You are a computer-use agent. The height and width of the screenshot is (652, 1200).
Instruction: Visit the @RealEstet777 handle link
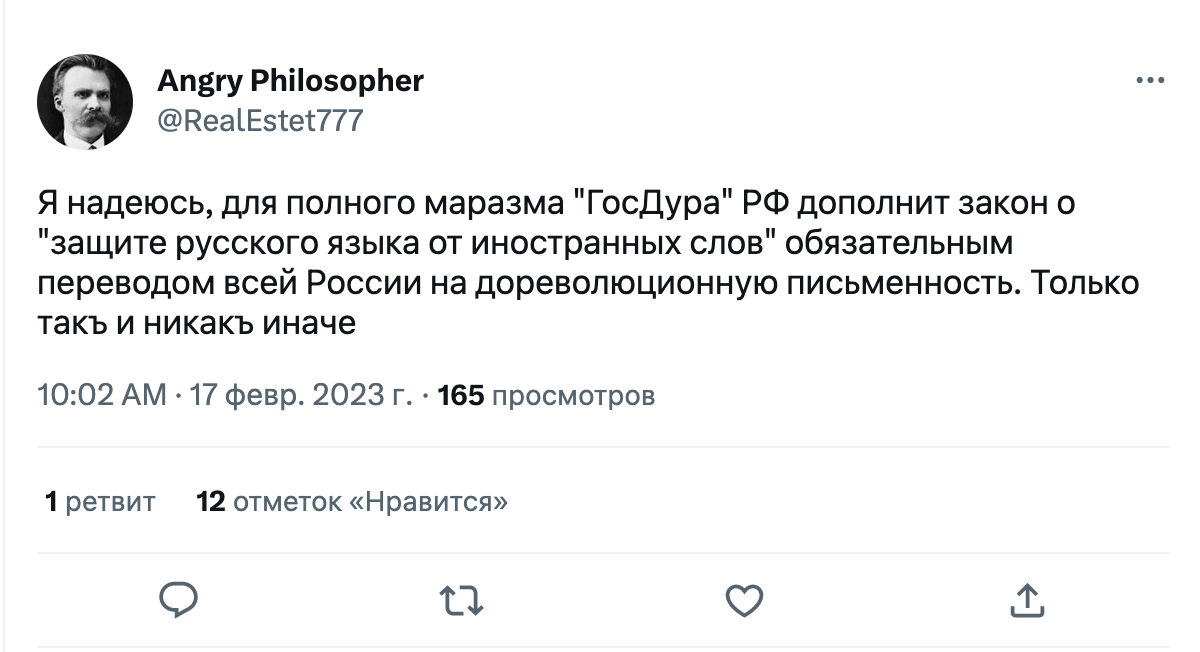tap(260, 121)
